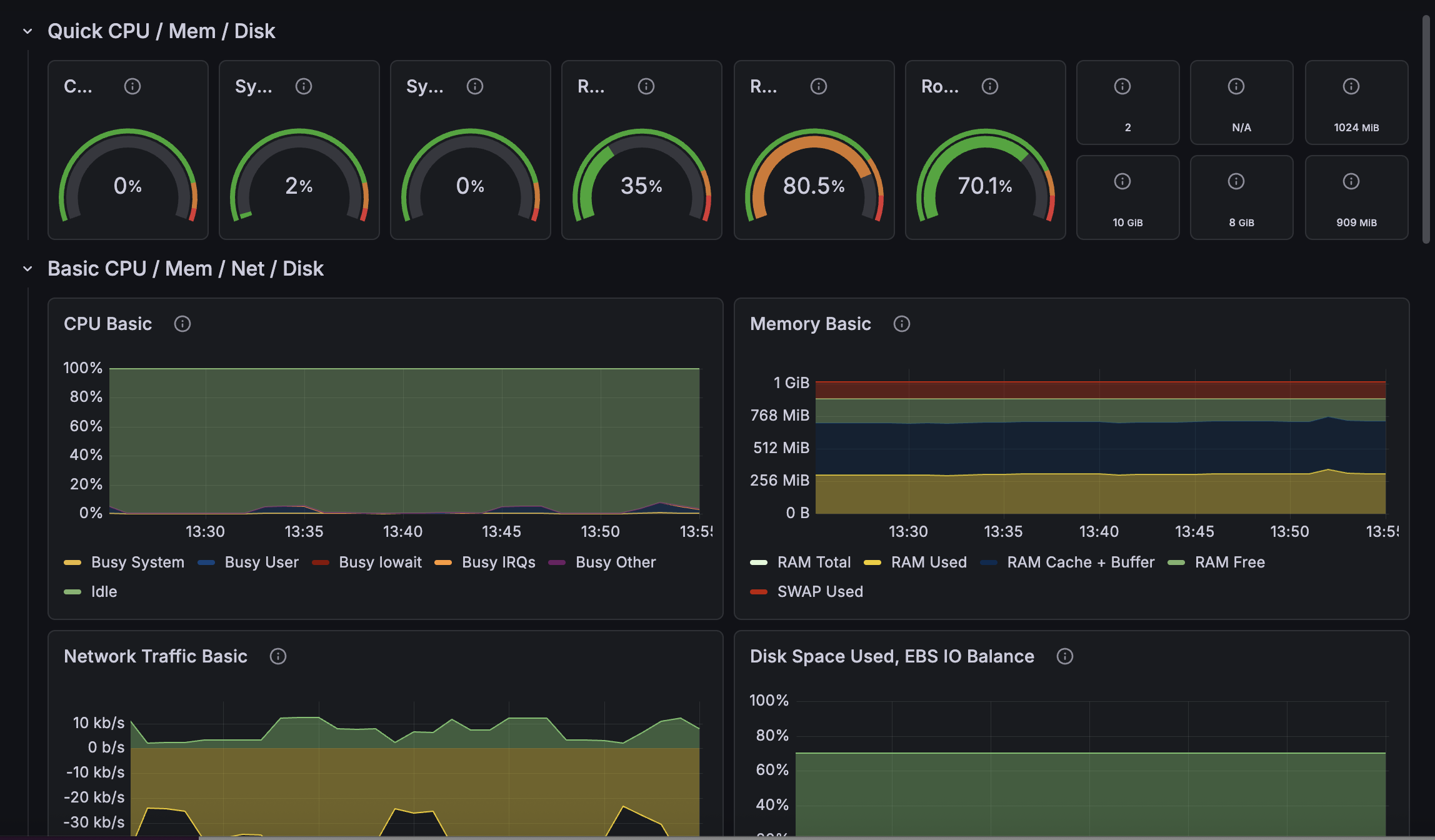Click the '909 MiB' stat value
Viewport: 1435px width, 840px height.
pos(1356,222)
